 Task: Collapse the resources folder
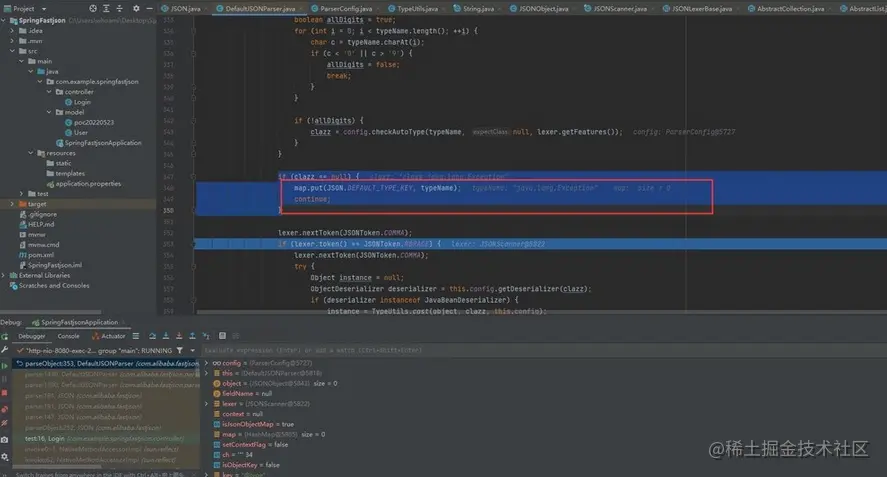pos(31,153)
